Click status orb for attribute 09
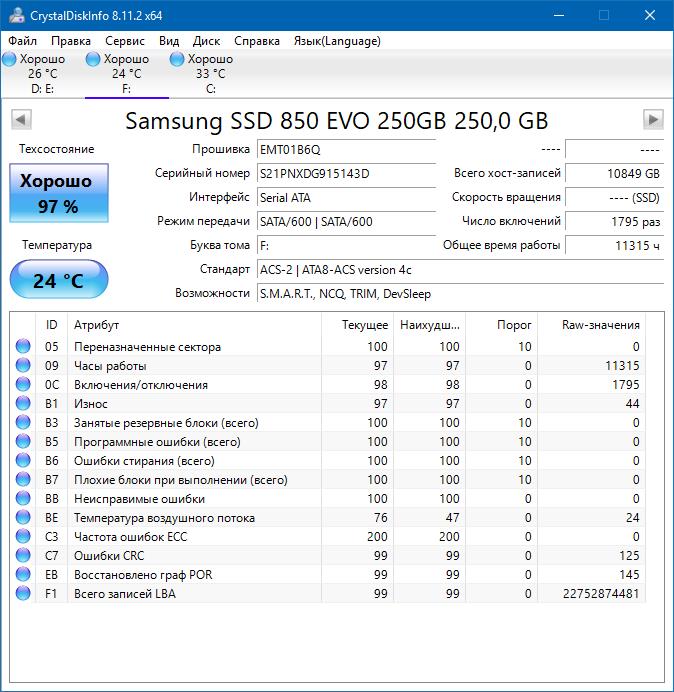The image size is (674, 692). pyautogui.click(x=23, y=365)
